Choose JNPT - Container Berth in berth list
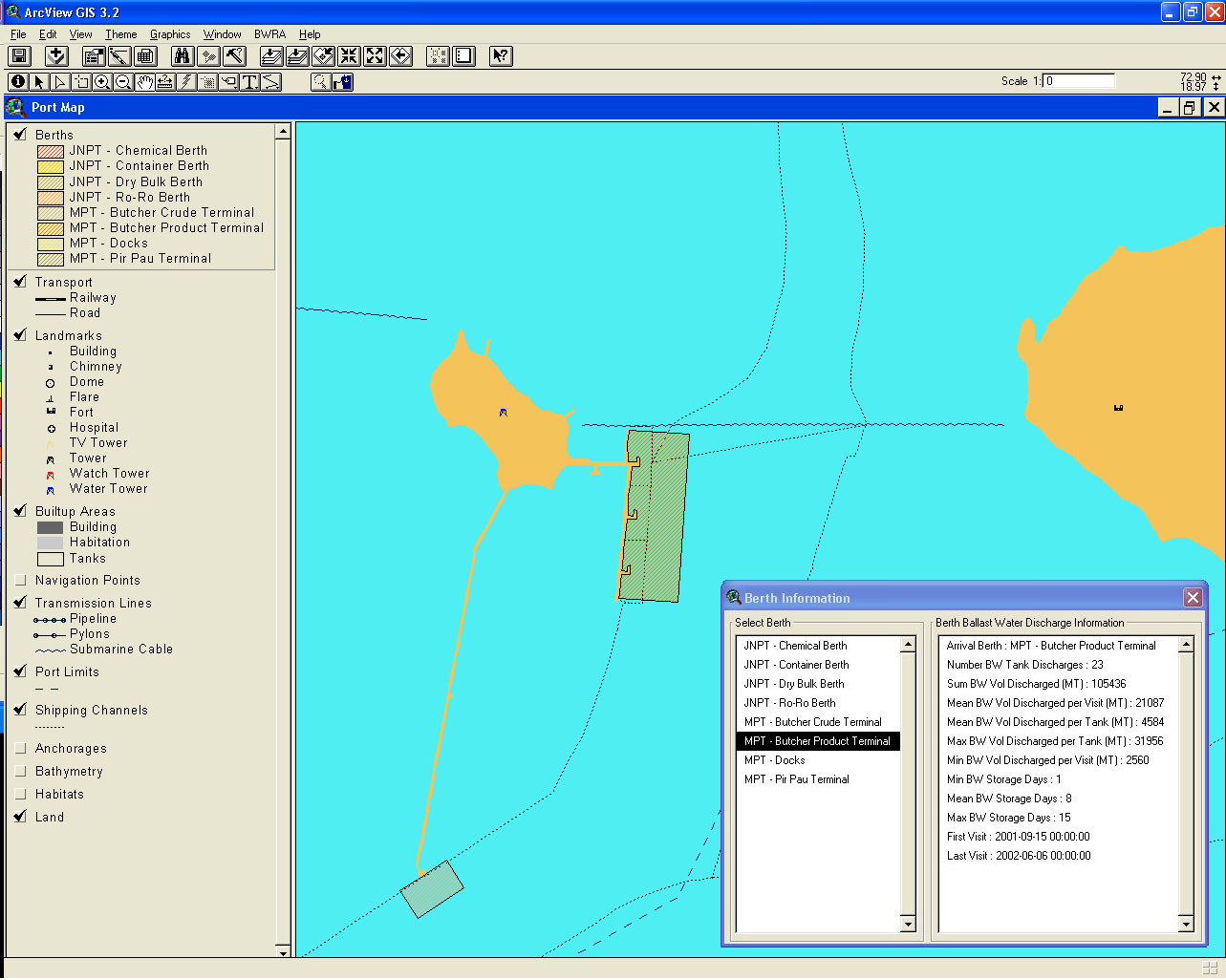 click(x=796, y=665)
